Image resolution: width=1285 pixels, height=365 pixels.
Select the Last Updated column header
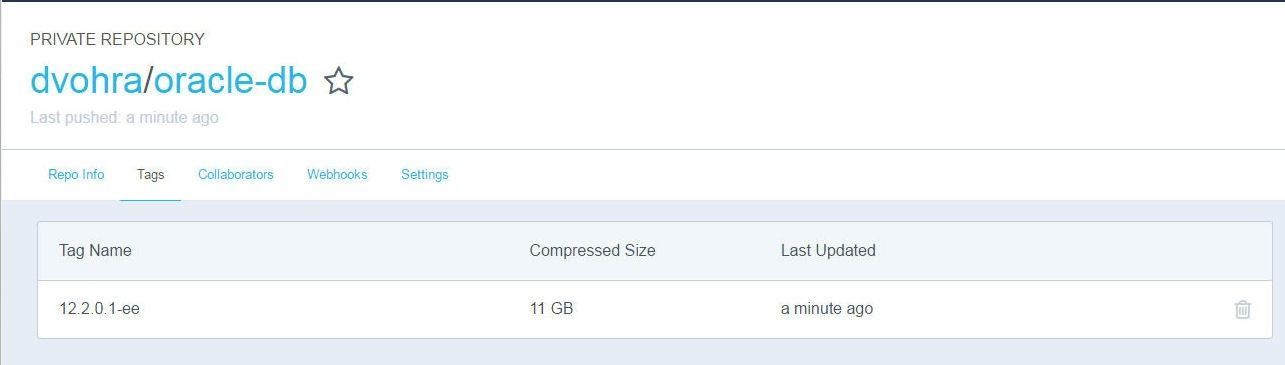pos(828,250)
